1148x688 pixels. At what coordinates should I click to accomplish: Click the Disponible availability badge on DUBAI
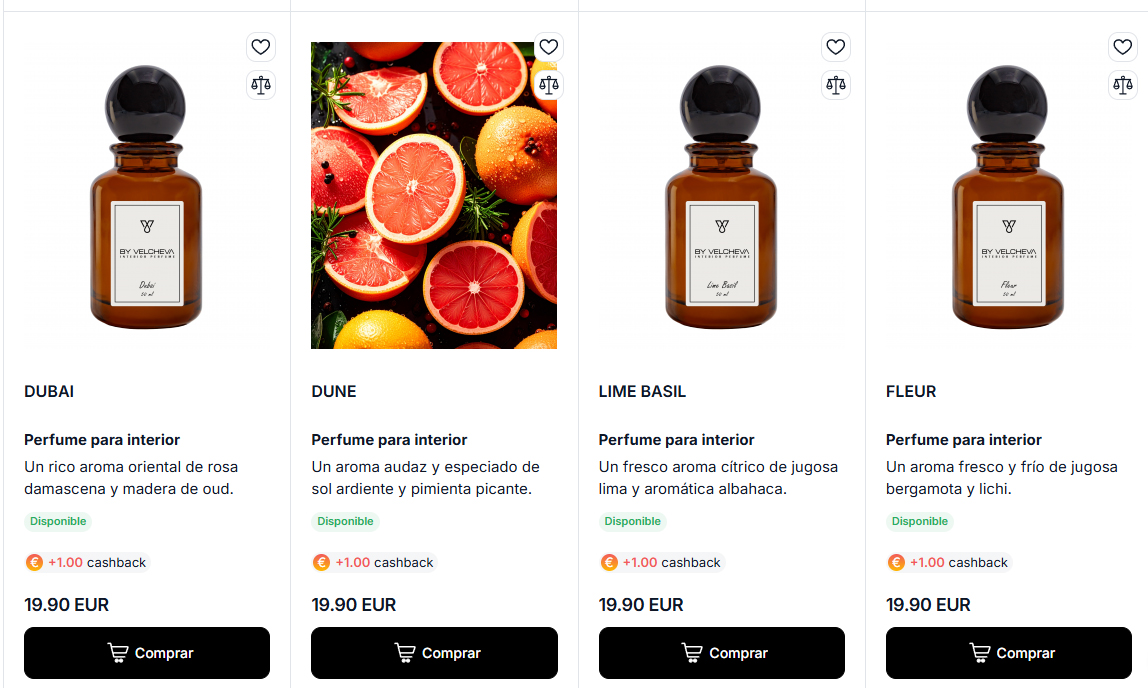[57, 521]
